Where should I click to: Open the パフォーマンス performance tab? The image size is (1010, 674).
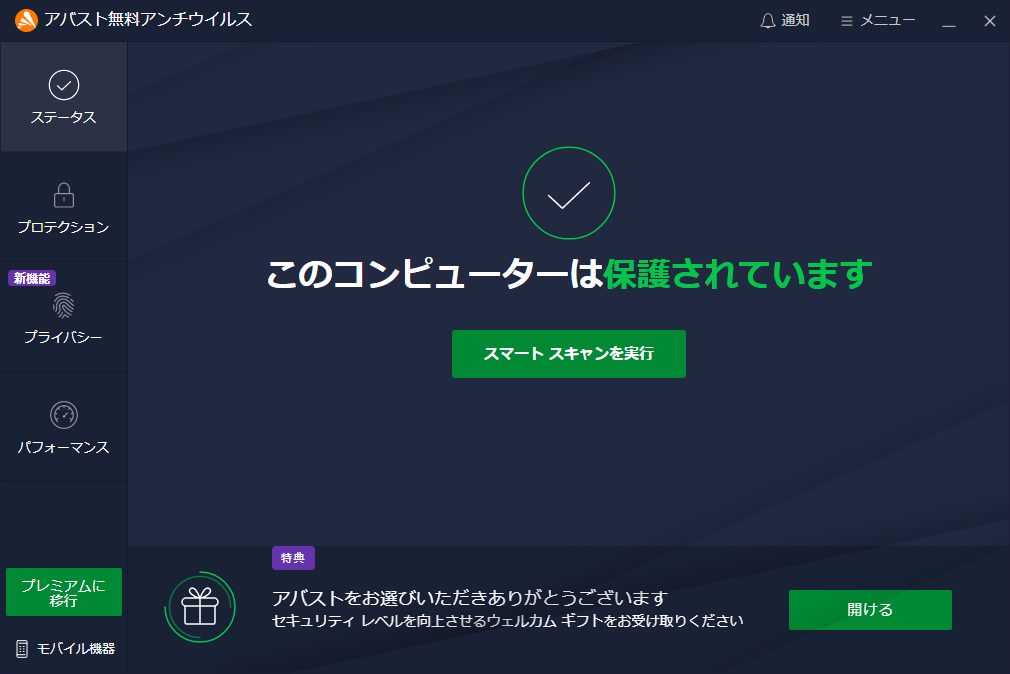point(64,427)
